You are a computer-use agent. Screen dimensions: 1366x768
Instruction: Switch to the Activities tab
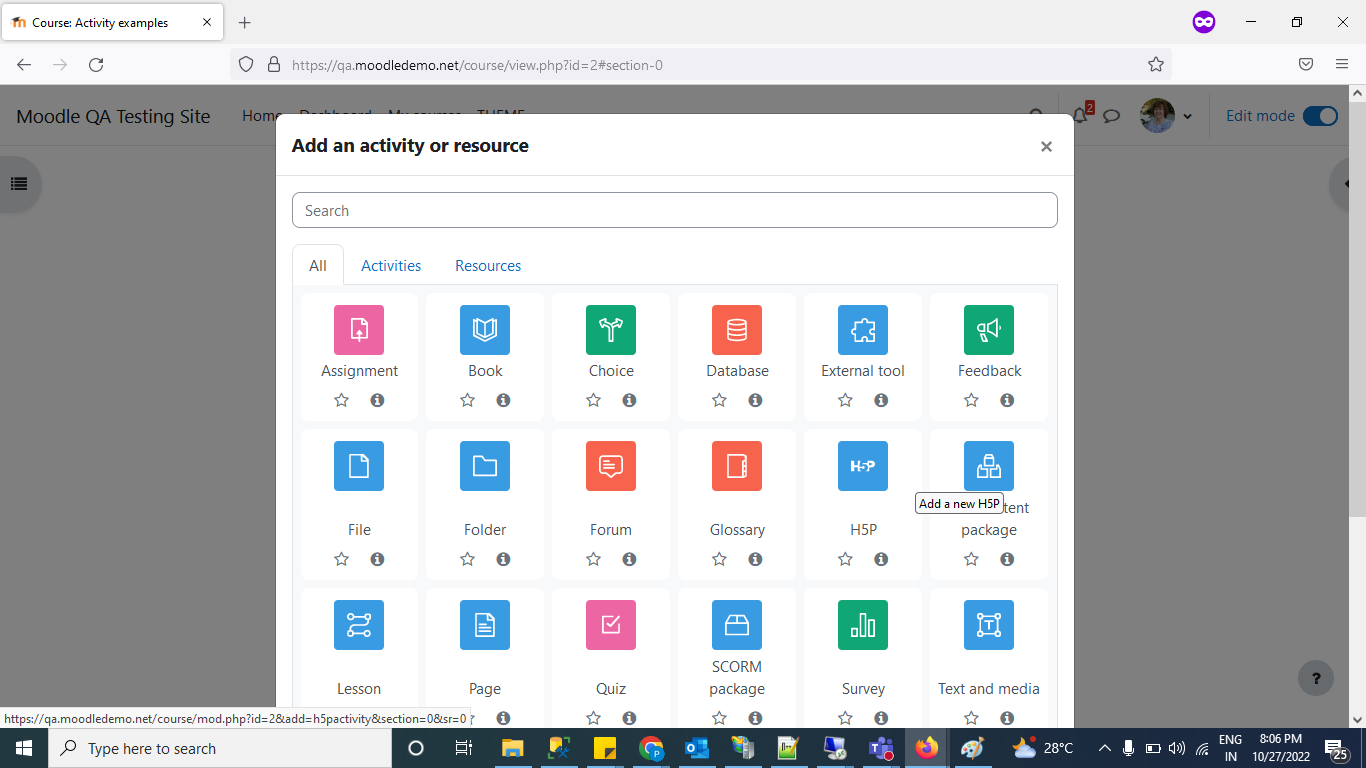pos(391,265)
